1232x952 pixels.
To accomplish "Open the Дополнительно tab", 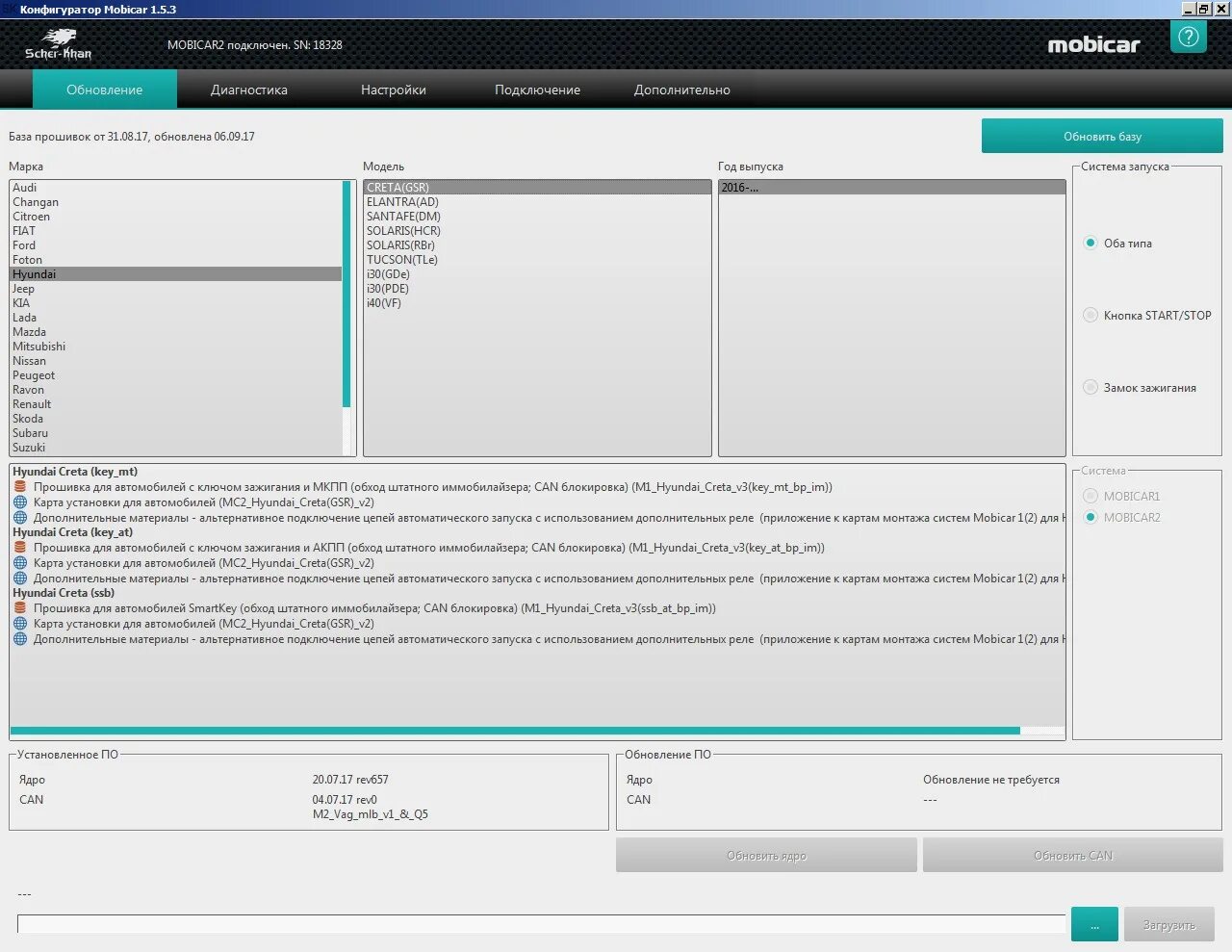I will (x=682, y=90).
